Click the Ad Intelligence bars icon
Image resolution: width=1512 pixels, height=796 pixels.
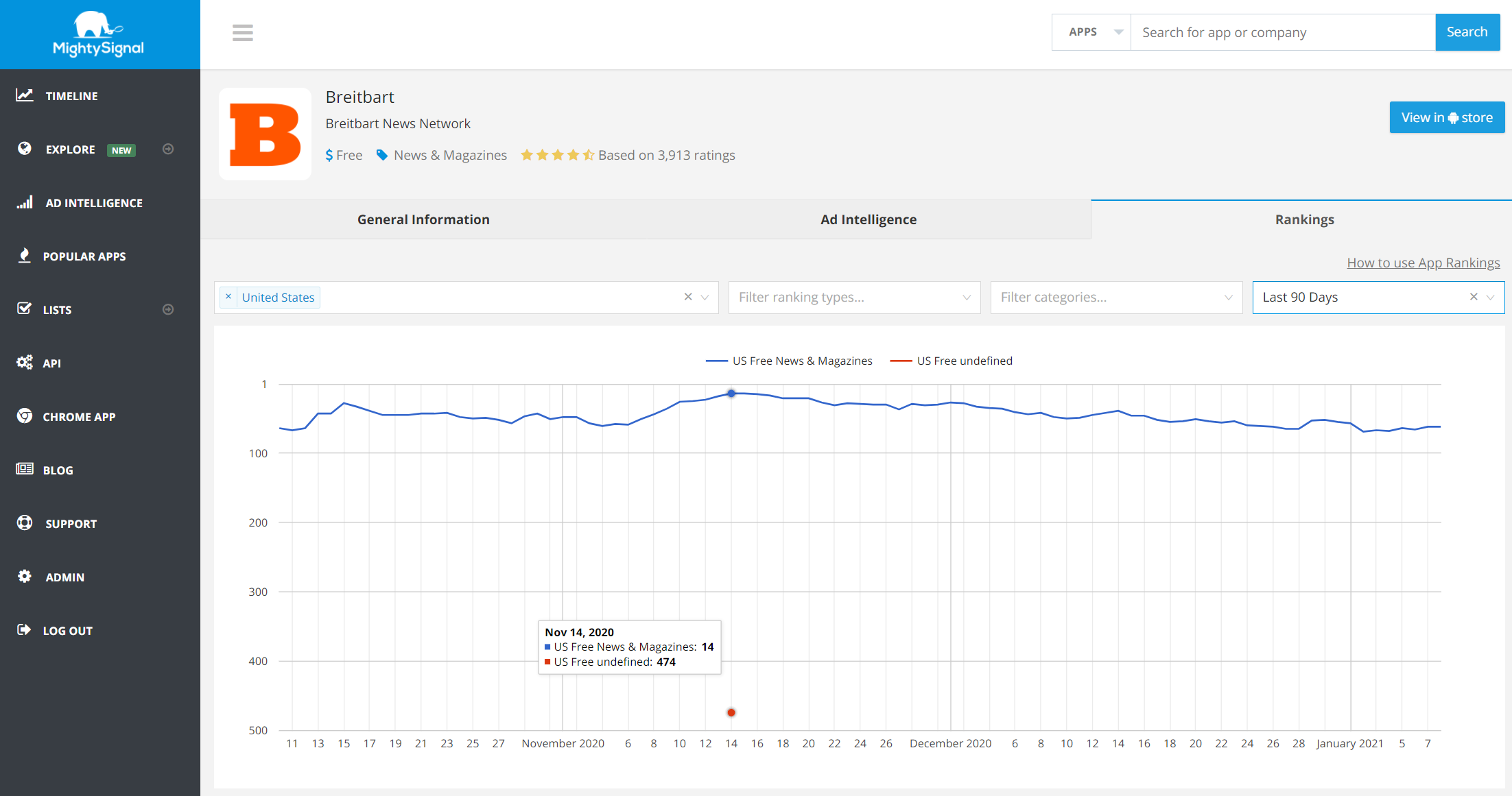point(25,202)
